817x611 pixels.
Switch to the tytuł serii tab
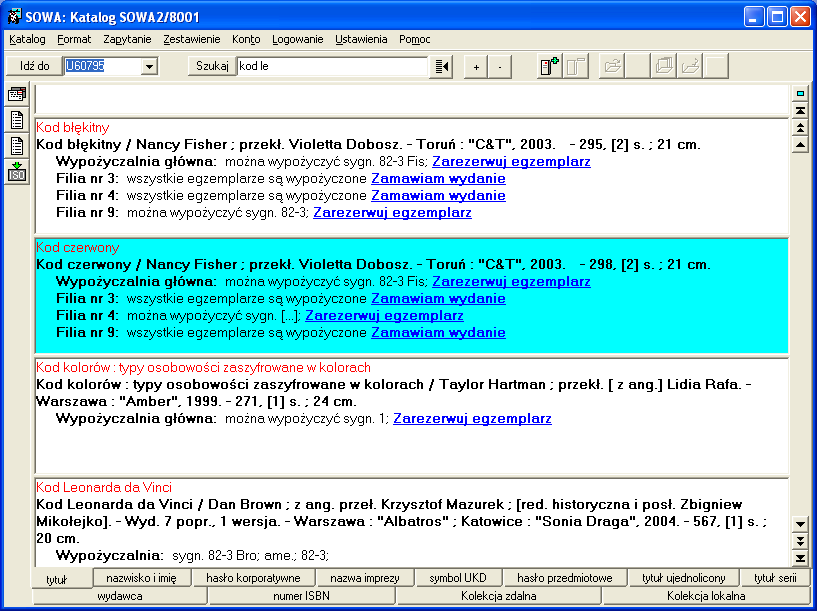[775, 578]
